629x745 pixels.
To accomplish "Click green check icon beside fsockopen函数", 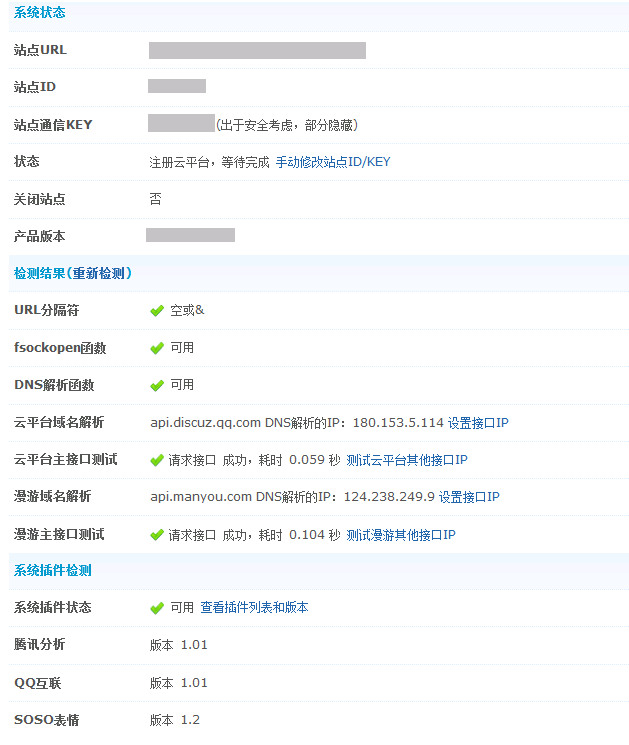I will [x=157, y=349].
